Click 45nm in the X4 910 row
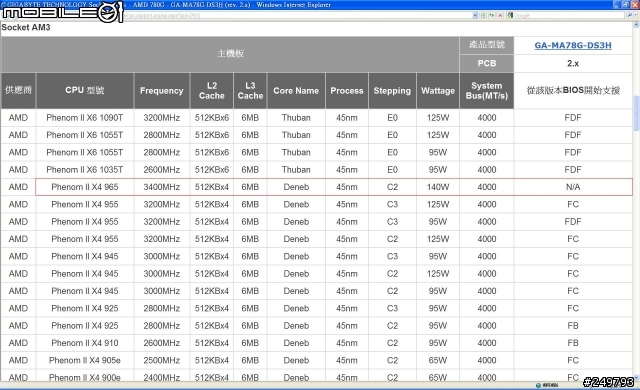Viewport: 640px width, 390px height. (347, 343)
